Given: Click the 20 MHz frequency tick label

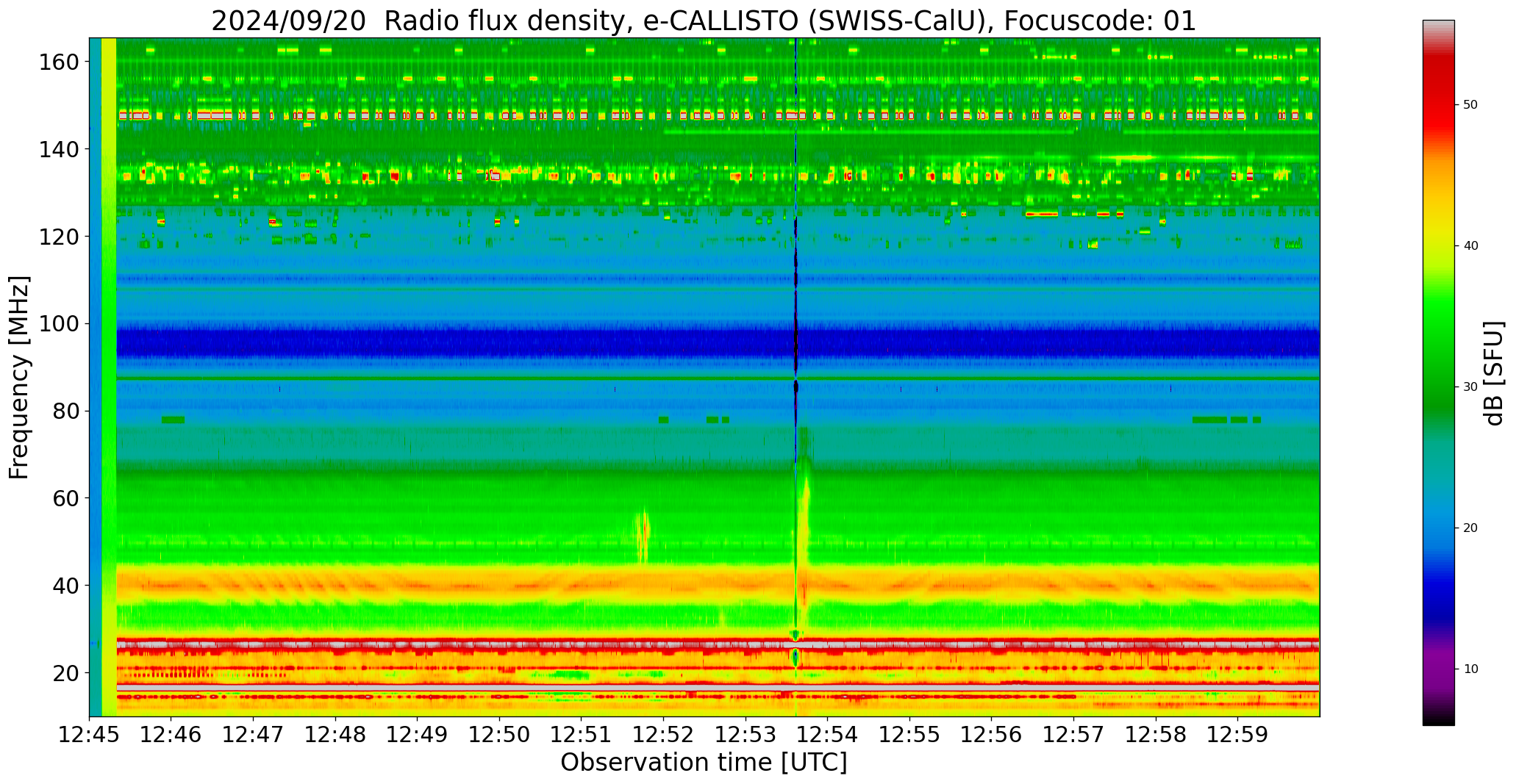Looking at the screenshot, I should pos(65,673).
